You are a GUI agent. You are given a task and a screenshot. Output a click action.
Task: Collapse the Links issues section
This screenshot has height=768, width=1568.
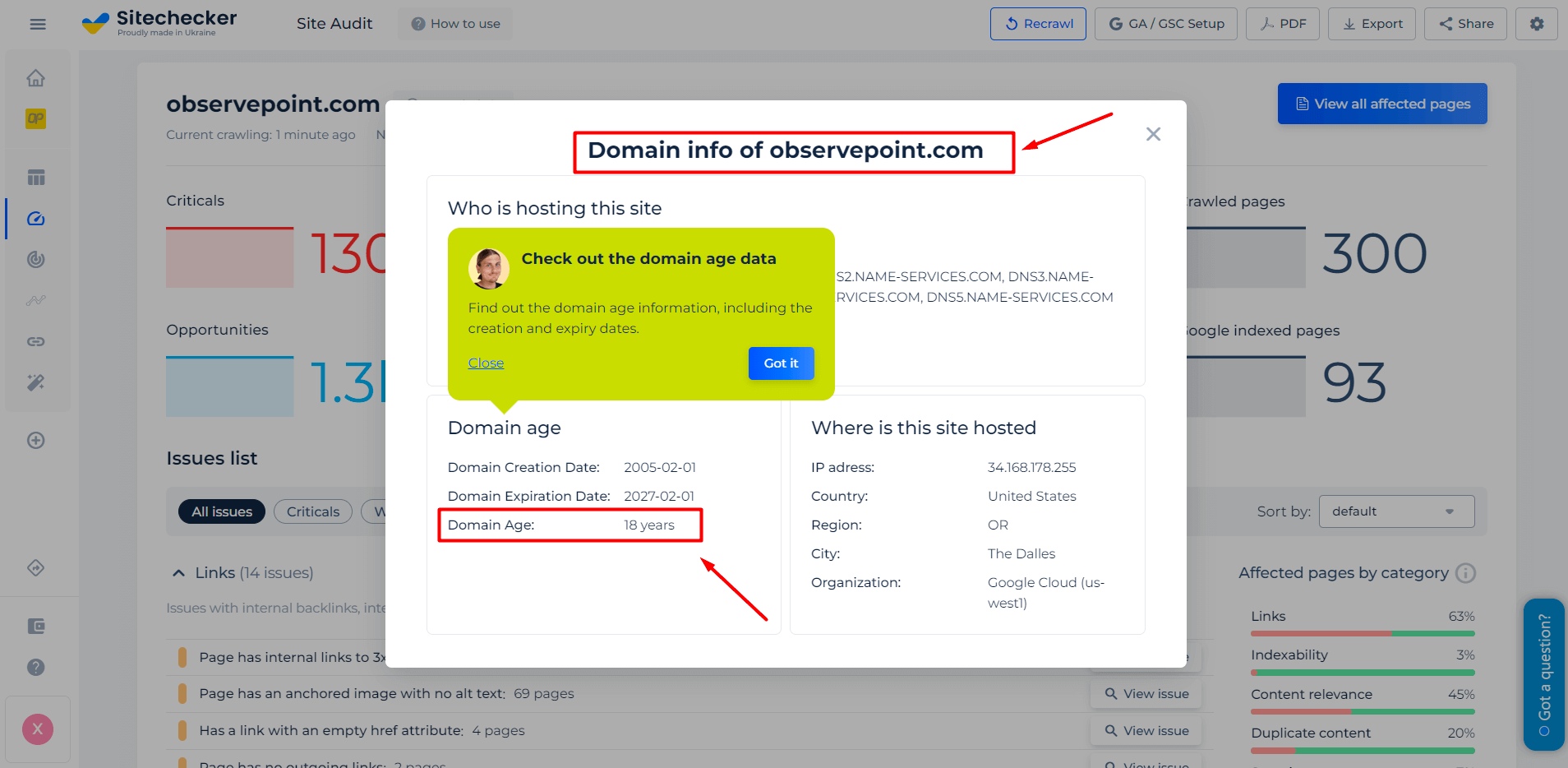click(x=178, y=573)
